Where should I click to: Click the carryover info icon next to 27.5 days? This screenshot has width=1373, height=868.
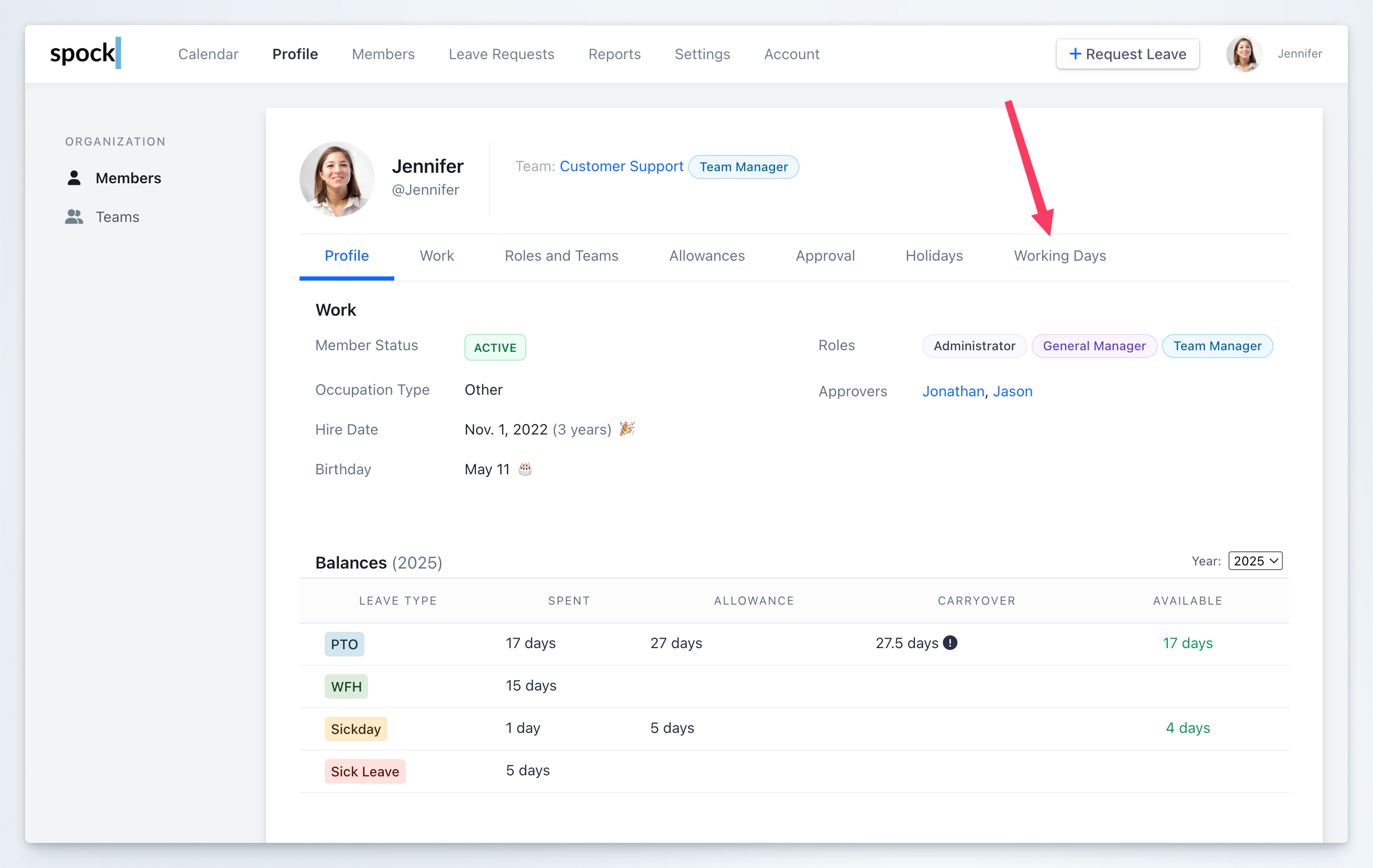click(x=950, y=643)
